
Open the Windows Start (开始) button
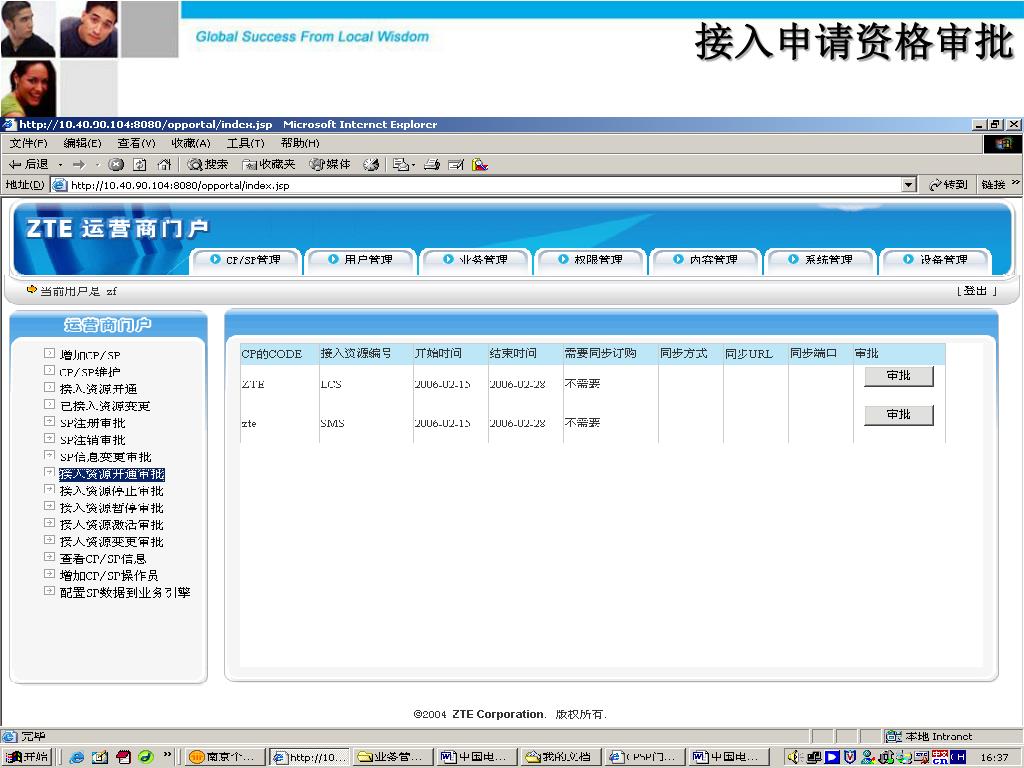pos(27,757)
